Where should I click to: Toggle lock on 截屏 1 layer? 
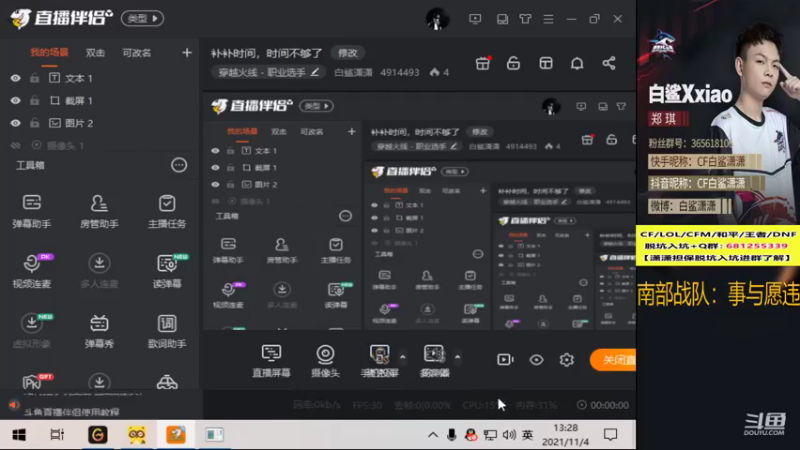pos(34,101)
